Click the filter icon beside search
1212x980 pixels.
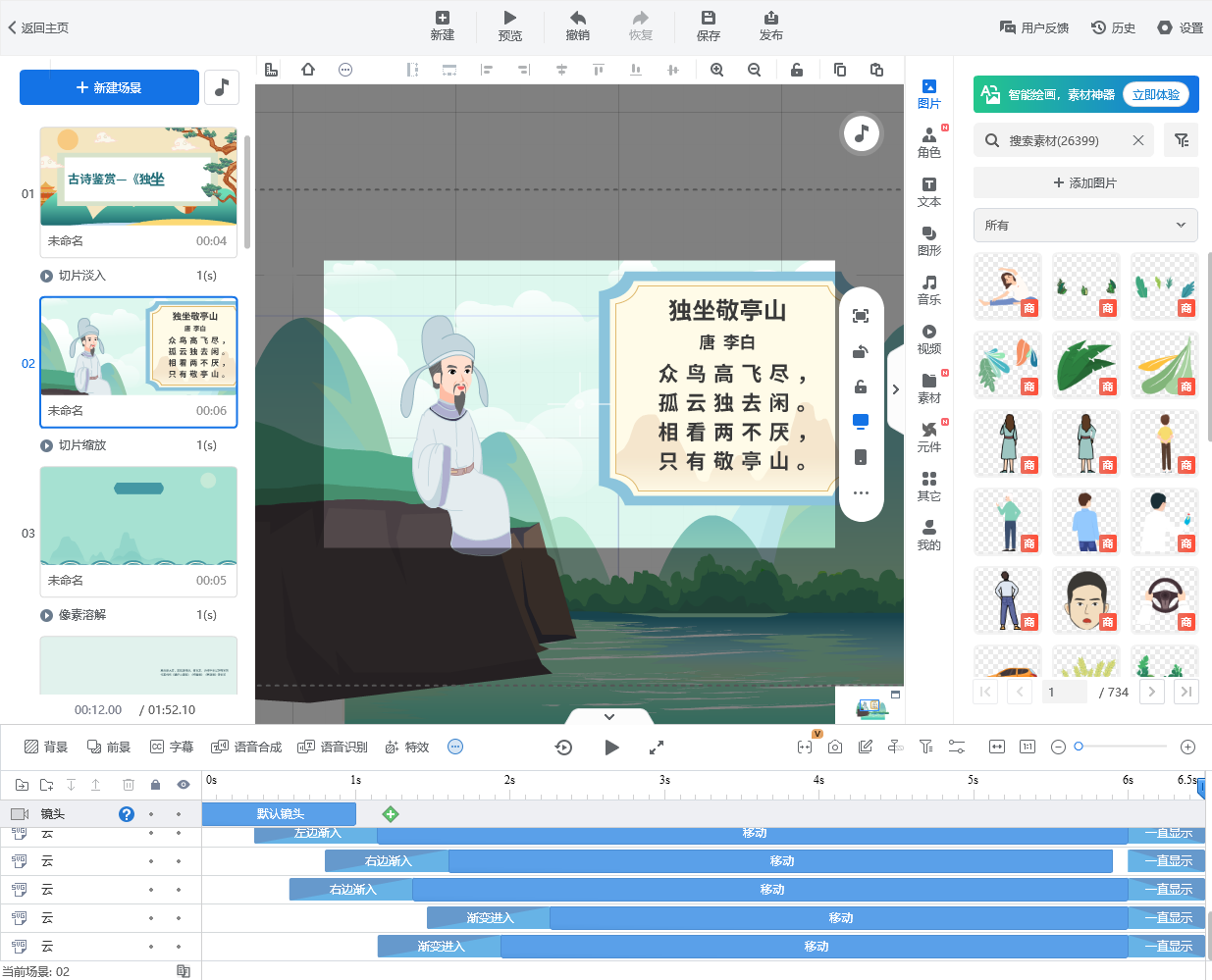pos(1182,140)
